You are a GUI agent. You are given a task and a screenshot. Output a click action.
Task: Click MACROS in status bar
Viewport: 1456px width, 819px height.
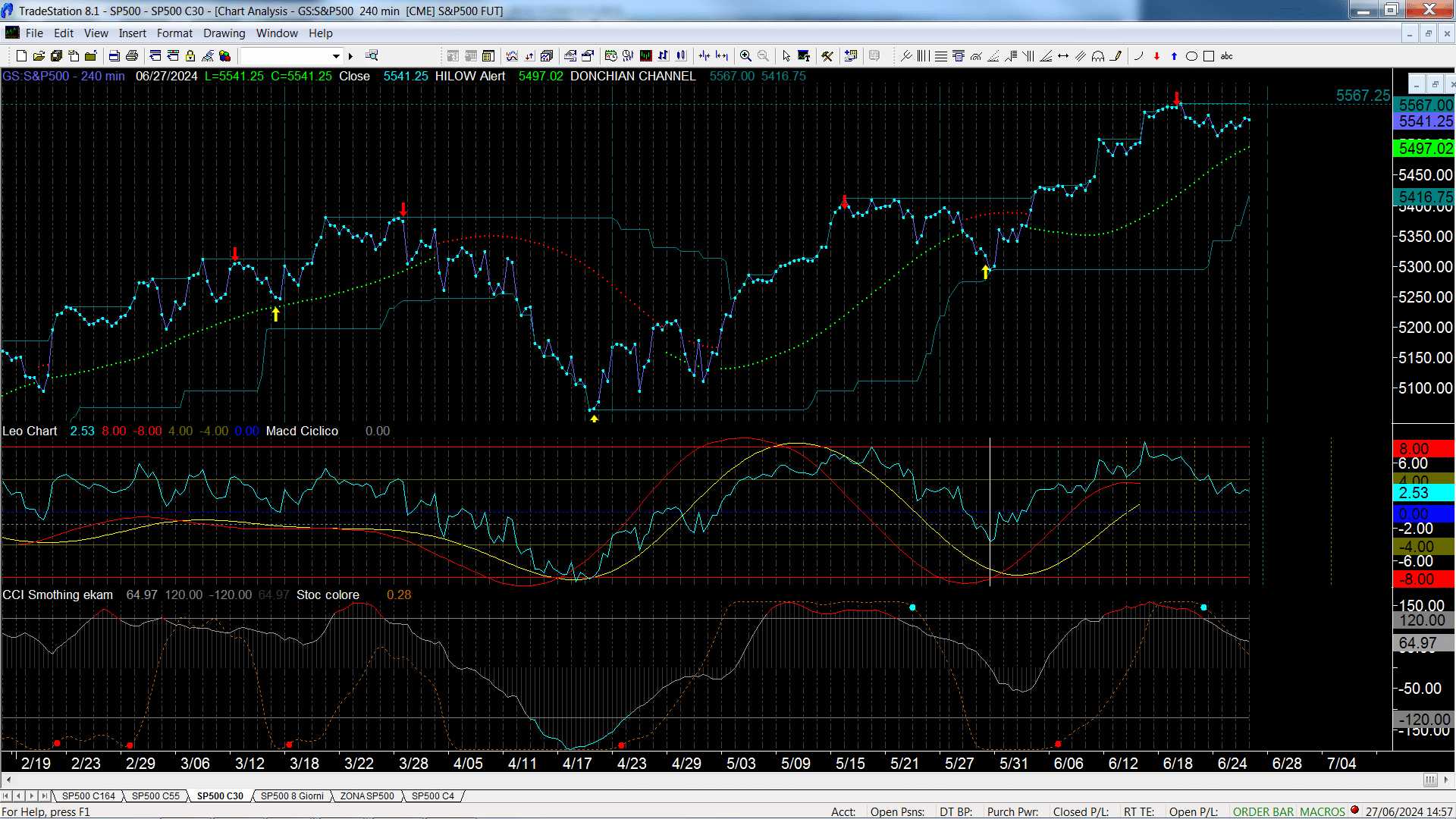[1323, 812]
